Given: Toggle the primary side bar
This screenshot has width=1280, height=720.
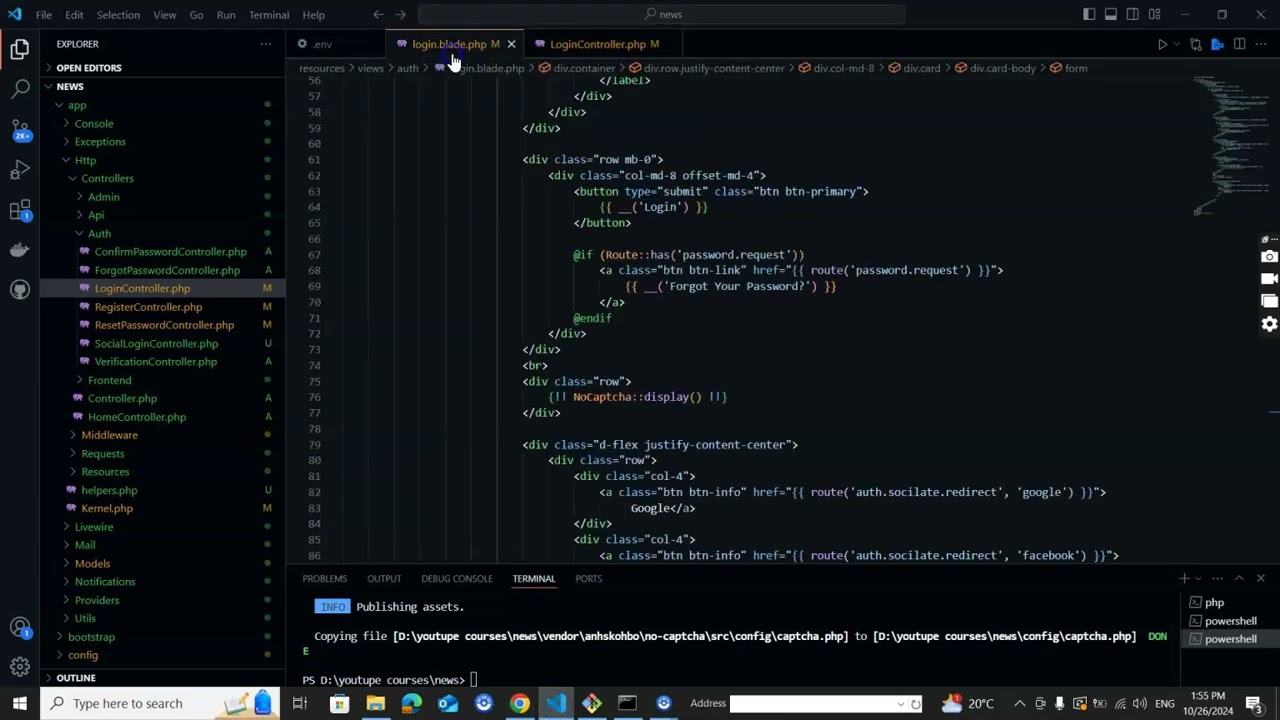Looking at the screenshot, I should pyautogui.click(x=1089, y=15).
